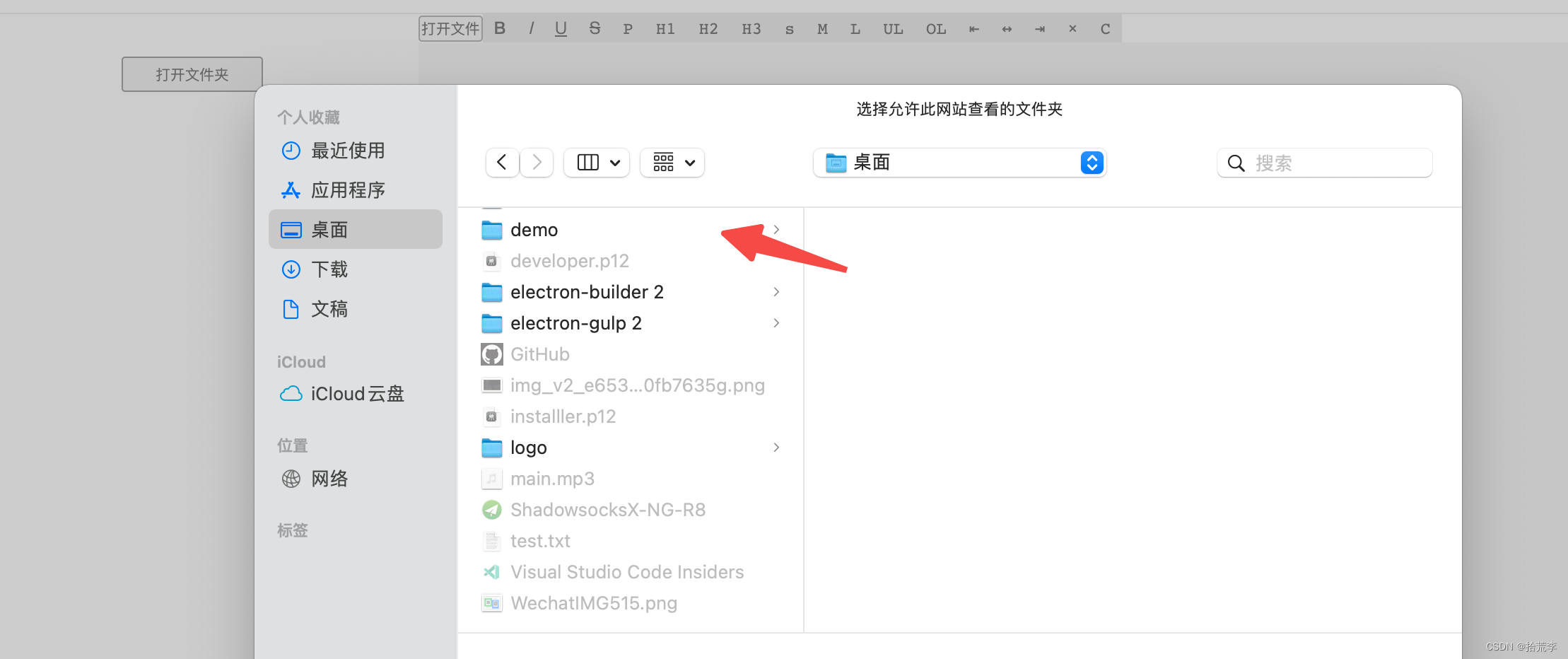The image size is (1568, 659).
Task: Toggle italic formatting in toolbar
Action: [x=531, y=29]
